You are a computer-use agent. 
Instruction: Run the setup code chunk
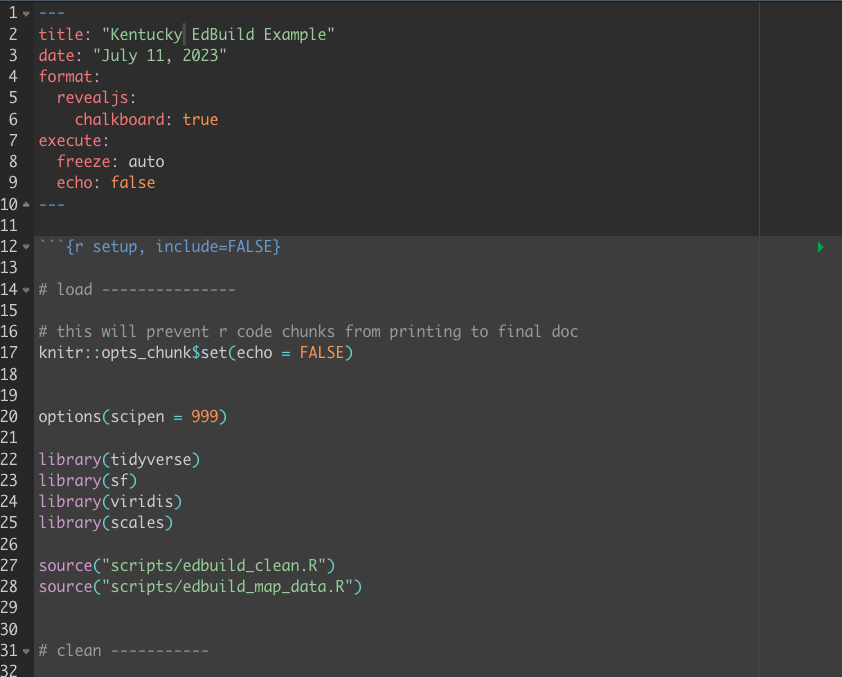tap(820, 247)
